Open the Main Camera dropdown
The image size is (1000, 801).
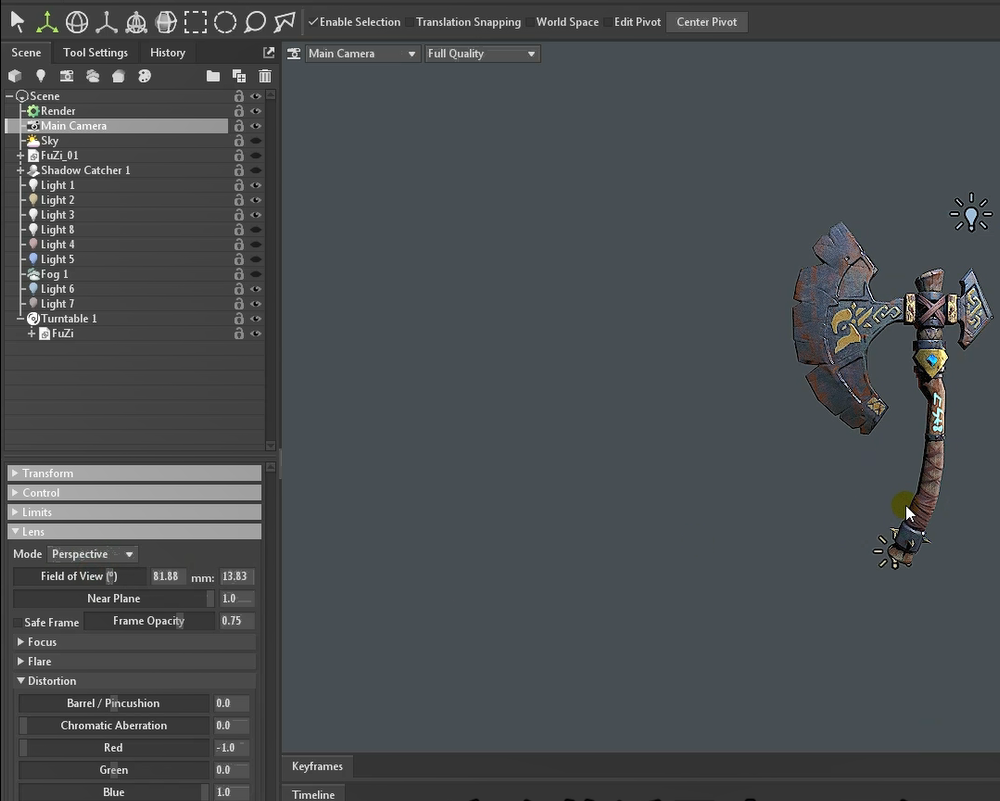(362, 54)
